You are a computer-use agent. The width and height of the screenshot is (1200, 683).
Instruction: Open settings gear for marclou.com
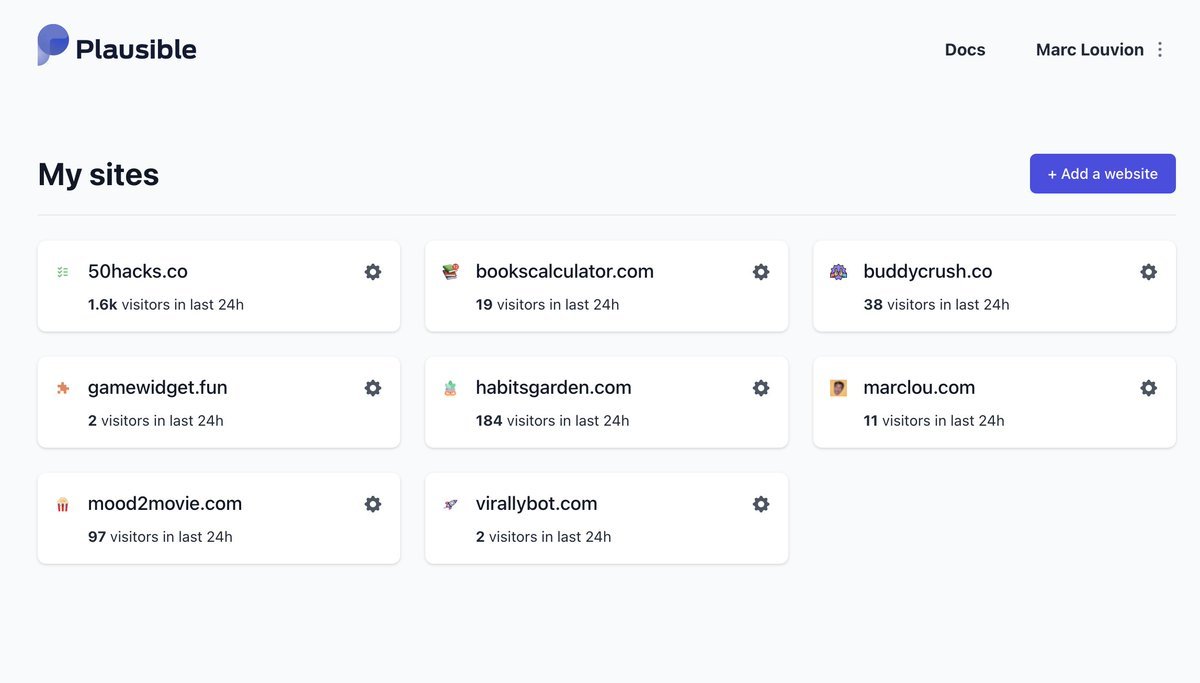[1149, 388]
